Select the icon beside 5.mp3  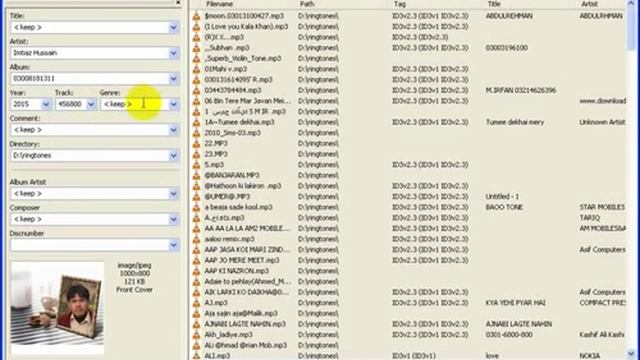196,164
